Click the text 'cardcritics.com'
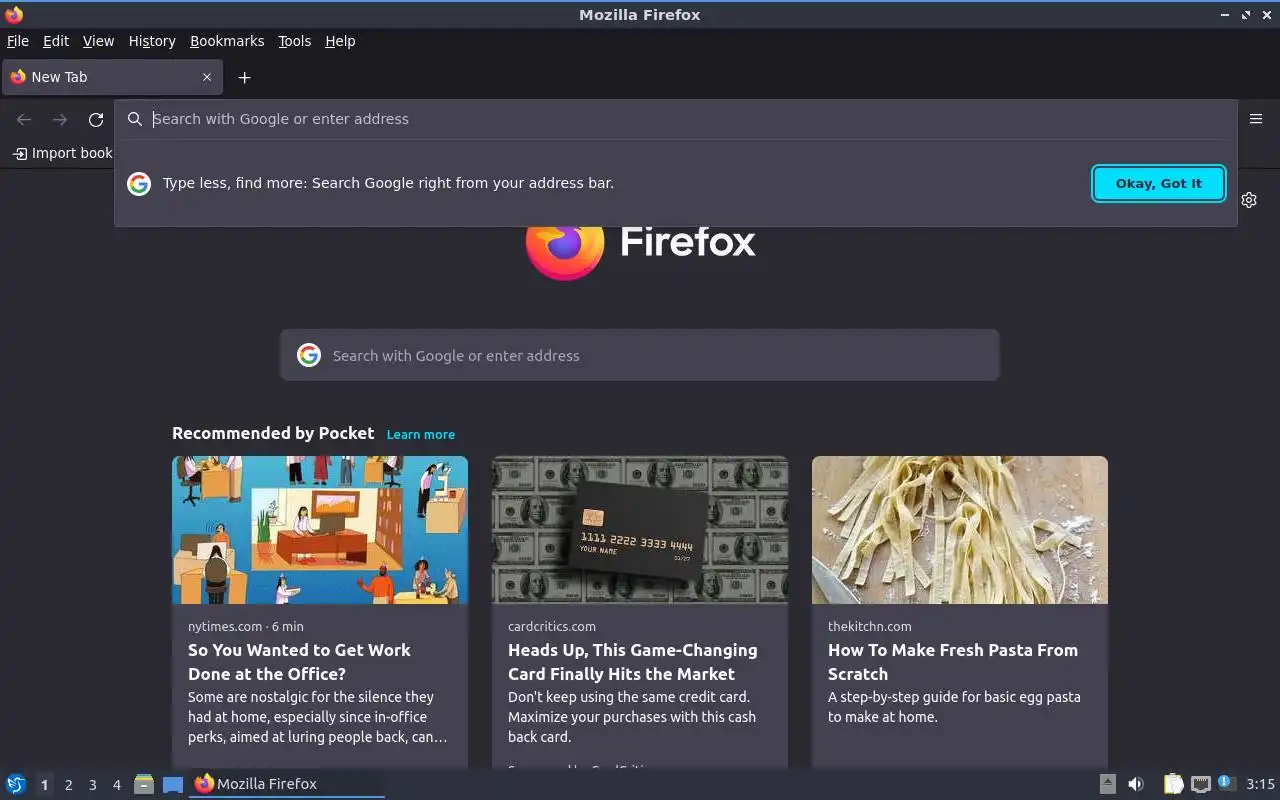This screenshot has width=1280, height=800. (552, 626)
